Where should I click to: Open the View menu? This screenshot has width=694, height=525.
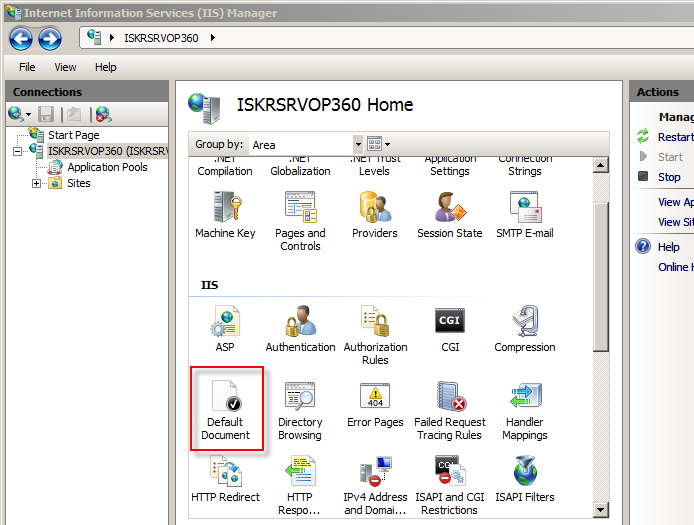pyautogui.click(x=65, y=67)
